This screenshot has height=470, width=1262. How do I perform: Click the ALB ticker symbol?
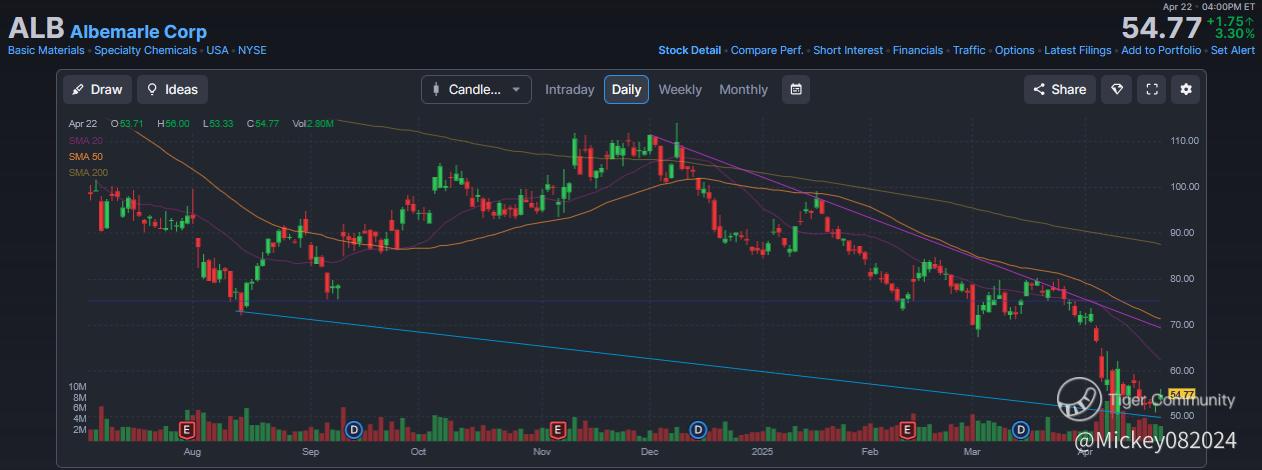pos(36,29)
